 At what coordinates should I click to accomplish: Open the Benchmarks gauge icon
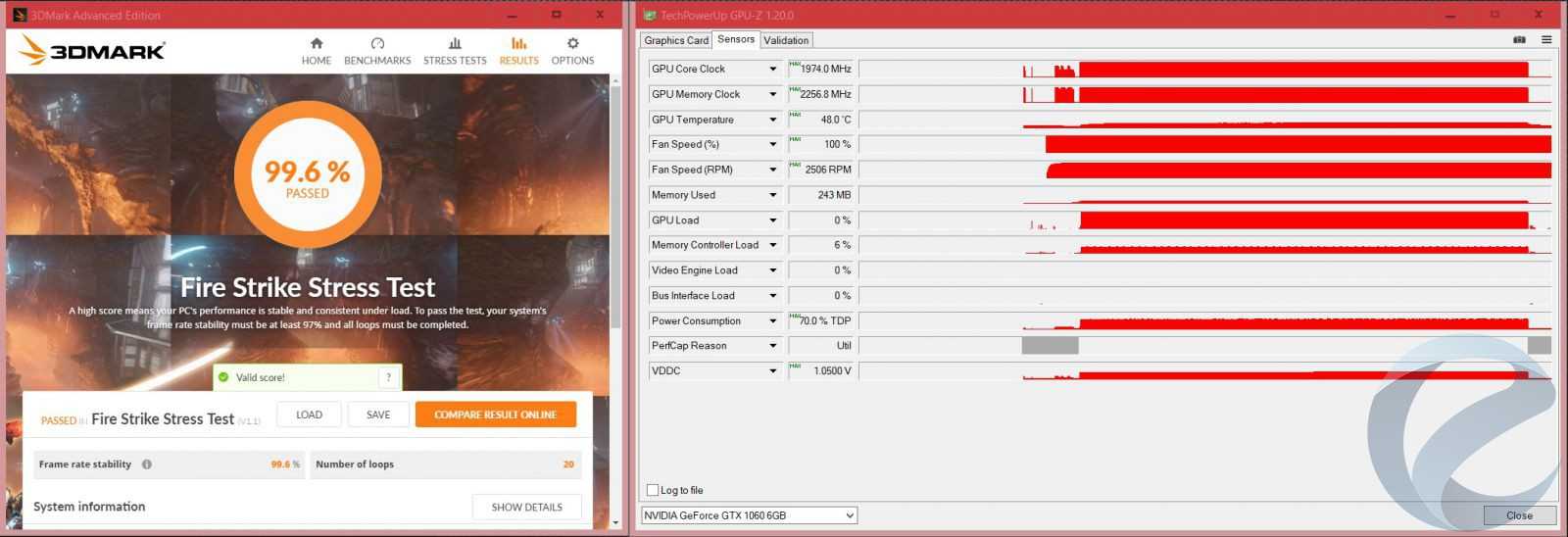pos(377,44)
